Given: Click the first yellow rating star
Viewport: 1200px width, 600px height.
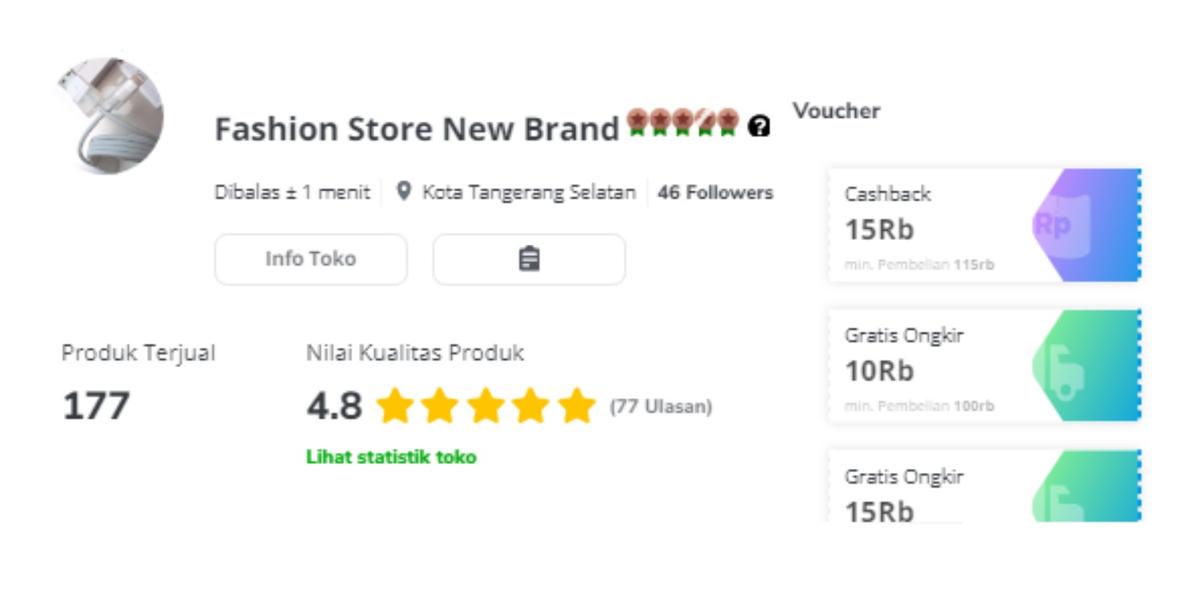Looking at the screenshot, I should click(x=395, y=407).
